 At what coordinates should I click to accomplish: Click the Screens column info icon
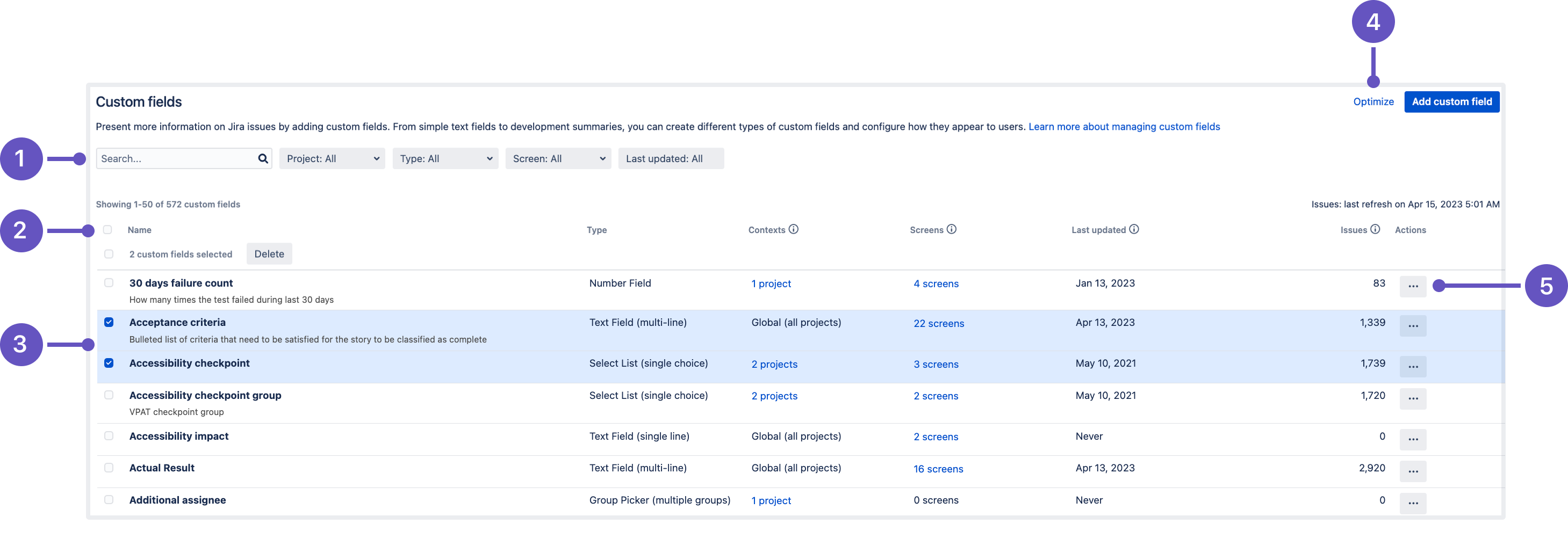coord(952,229)
